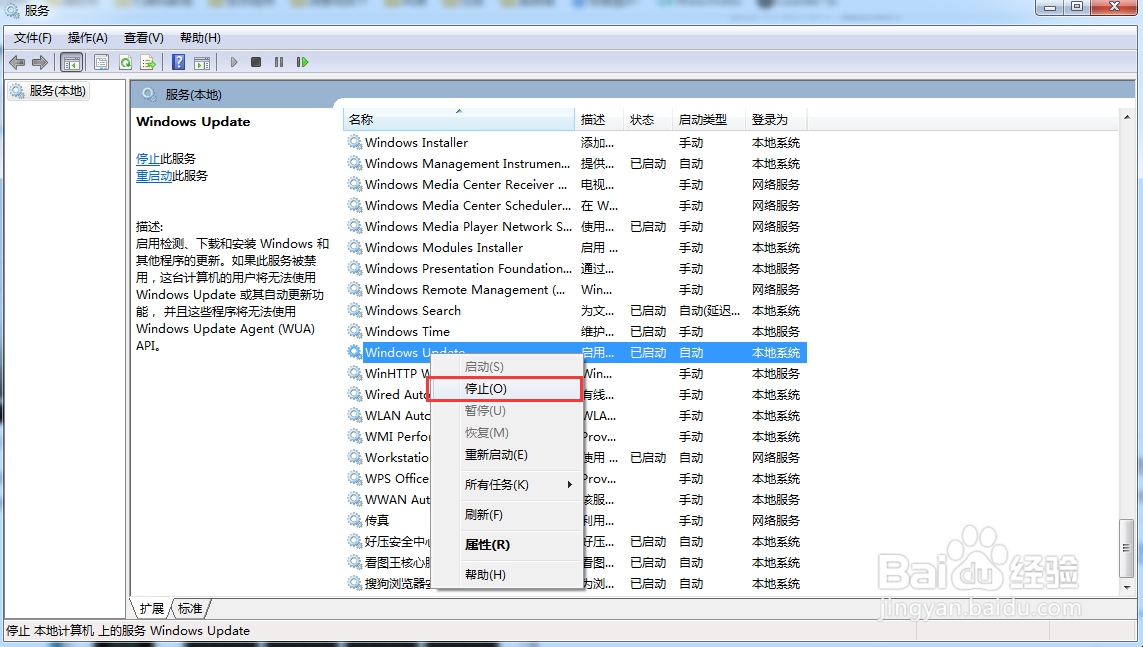Sort by the 名称 column header
The width and height of the screenshot is (1143, 647).
(459, 119)
